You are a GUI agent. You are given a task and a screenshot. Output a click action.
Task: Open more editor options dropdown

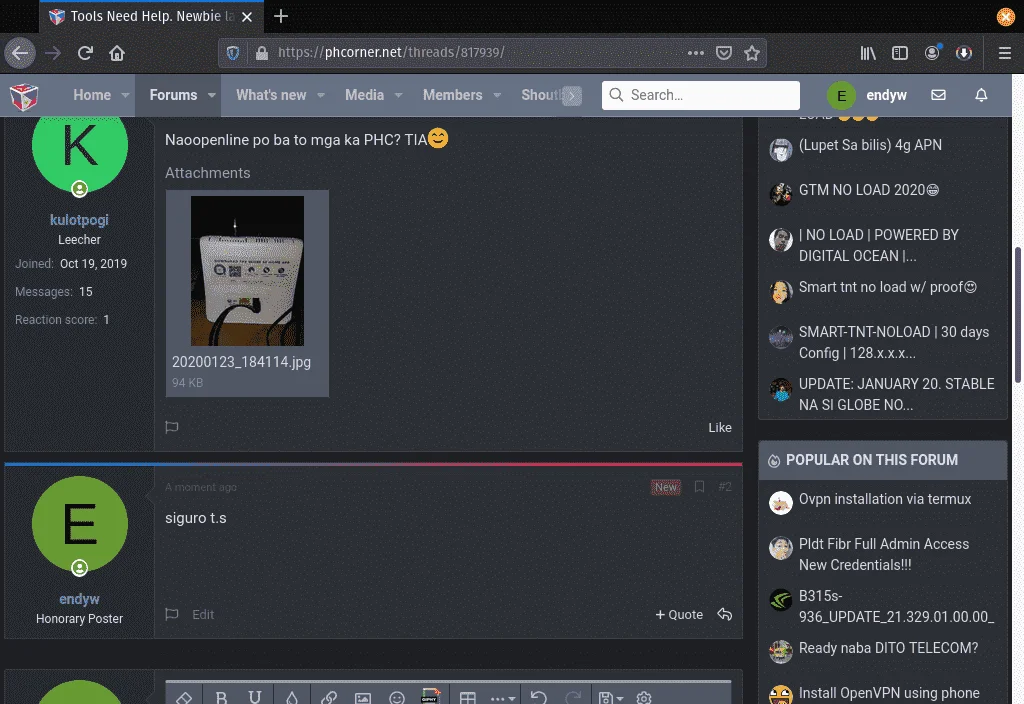pos(503,697)
